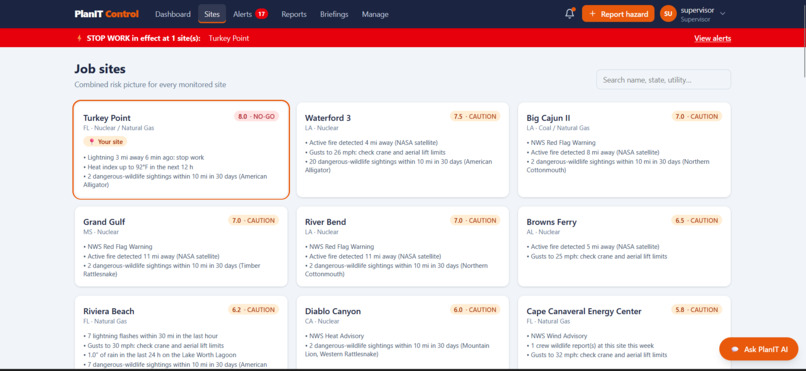The width and height of the screenshot is (806, 371).
Task: Expand the supervisor account dropdown chevron
Action: (x=723, y=14)
